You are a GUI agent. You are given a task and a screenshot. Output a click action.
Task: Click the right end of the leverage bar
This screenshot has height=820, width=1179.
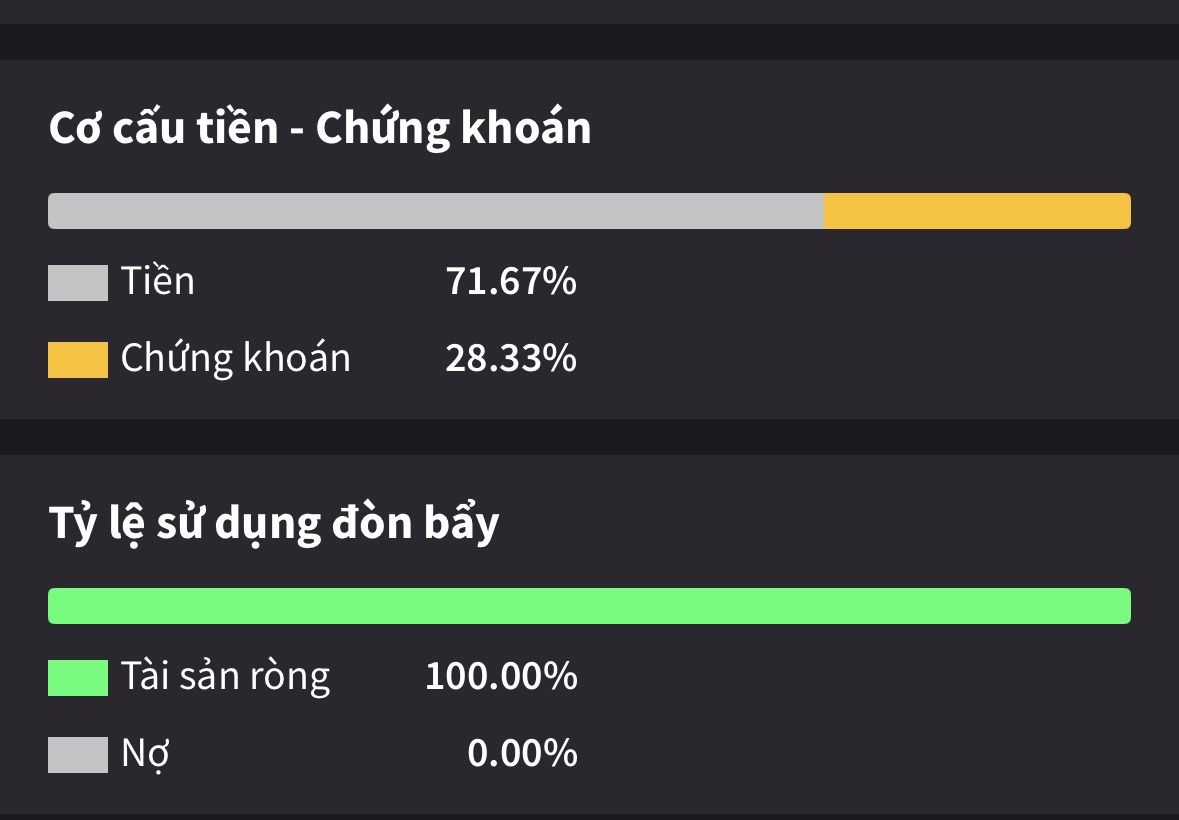(x=1125, y=606)
